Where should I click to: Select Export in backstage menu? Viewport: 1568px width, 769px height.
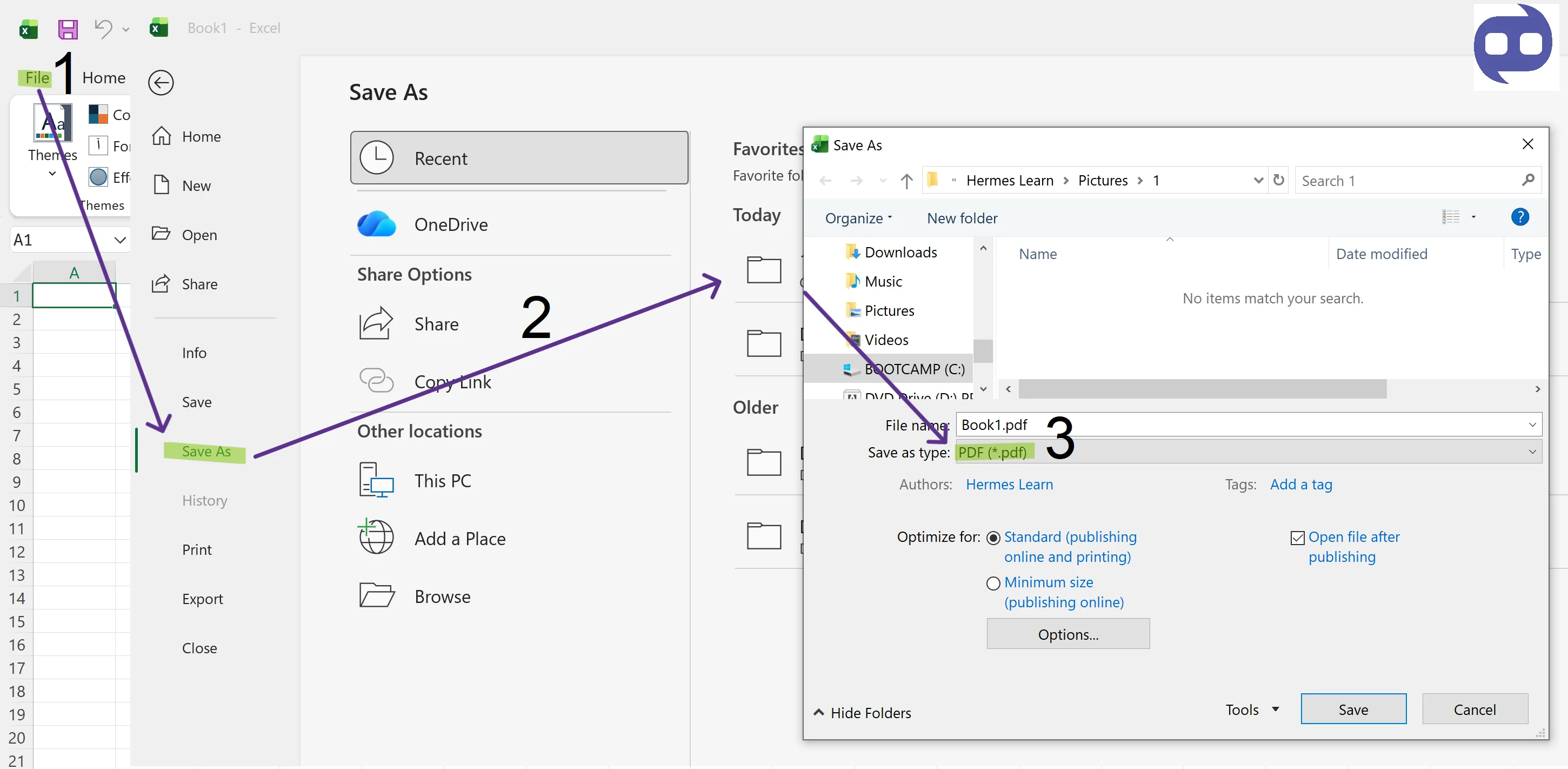tap(202, 599)
